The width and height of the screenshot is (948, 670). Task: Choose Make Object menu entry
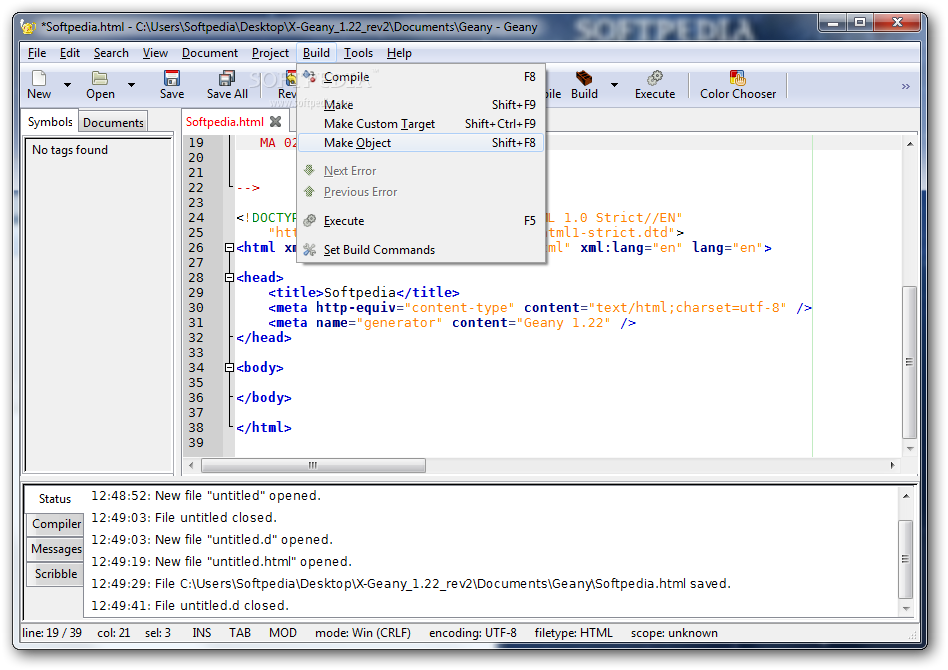(x=421, y=143)
